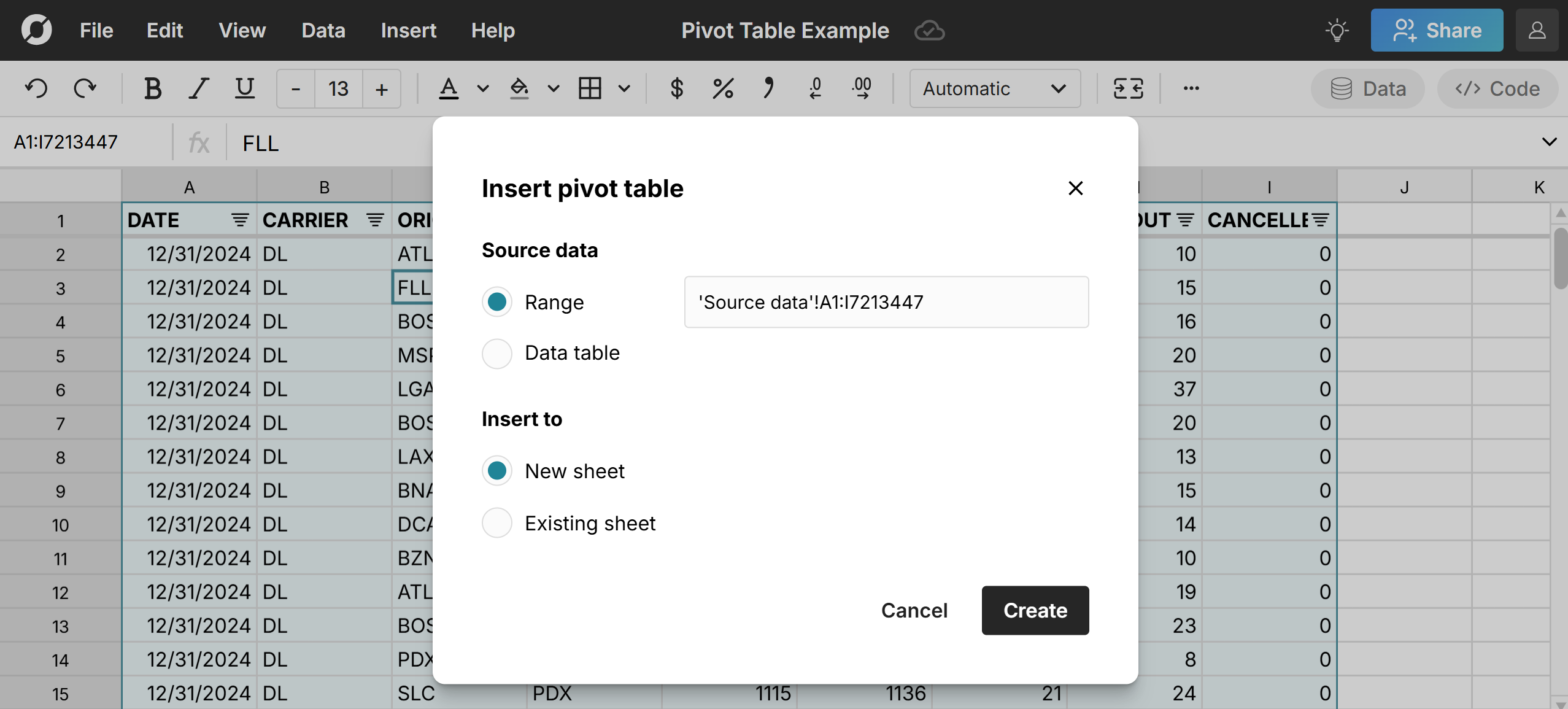Choose Data table as source data
This screenshot has width=1568, height=709.
pos(496,354)
